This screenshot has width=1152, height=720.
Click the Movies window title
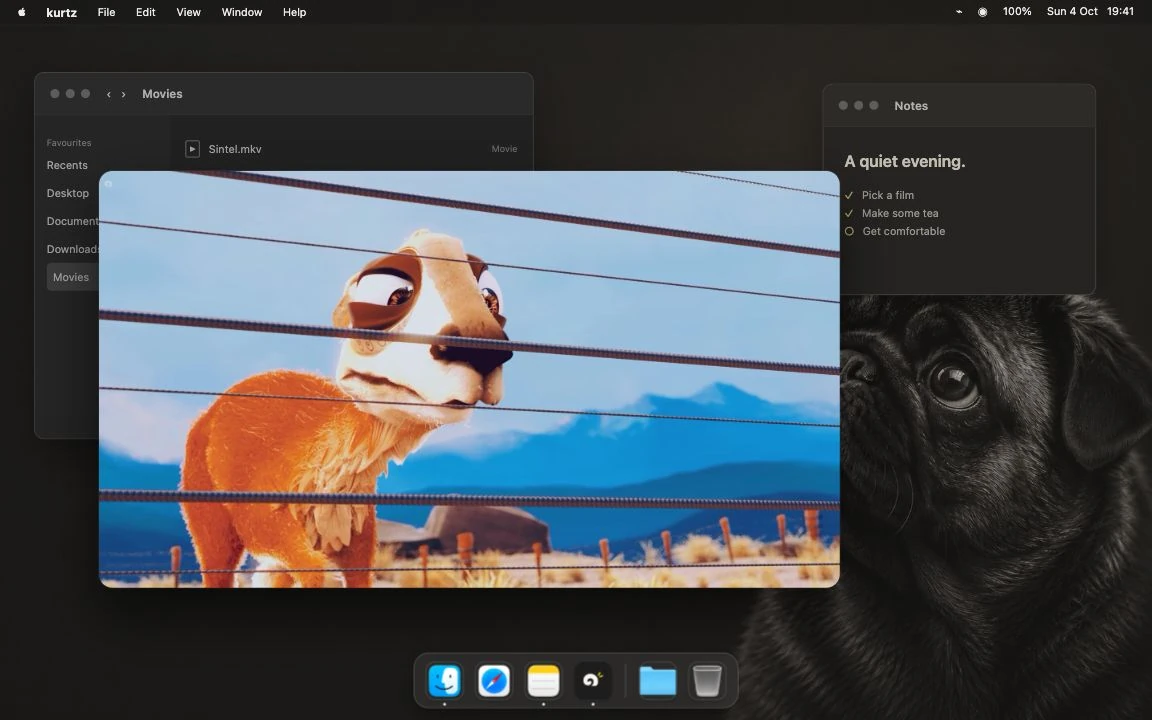162,94
